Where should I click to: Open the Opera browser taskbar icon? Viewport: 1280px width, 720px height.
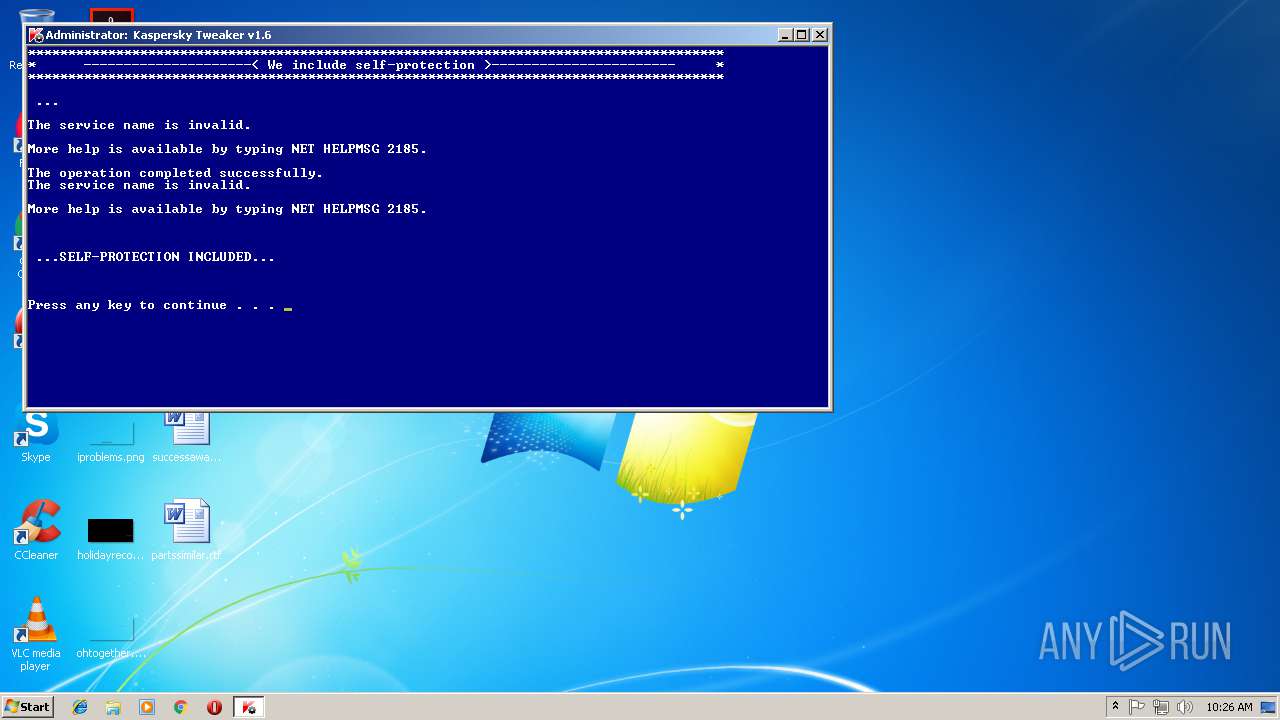[214, 707]
